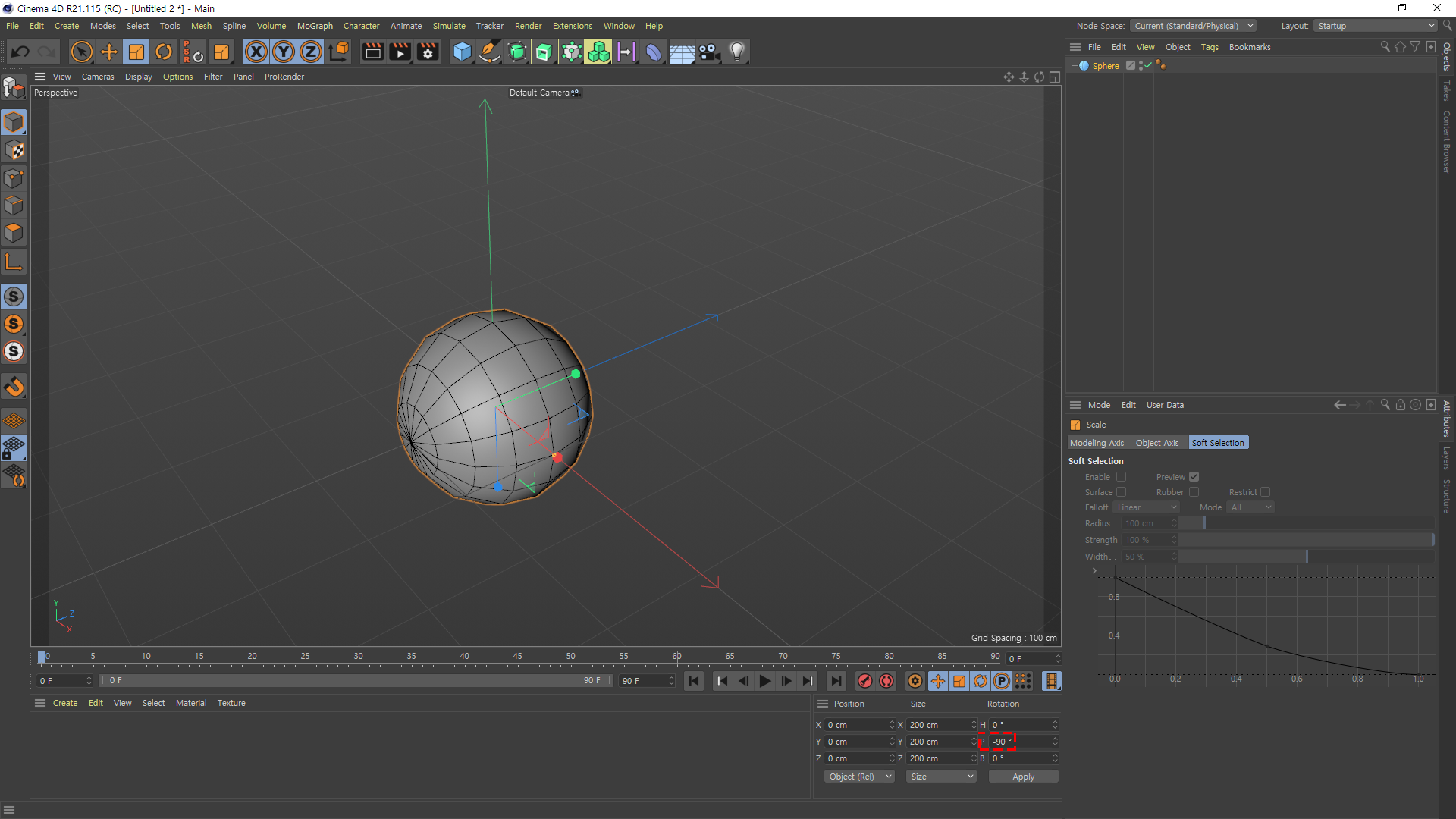Open Edit Render Settings icon
The image size is (1456, 819).
coord(428,52)
